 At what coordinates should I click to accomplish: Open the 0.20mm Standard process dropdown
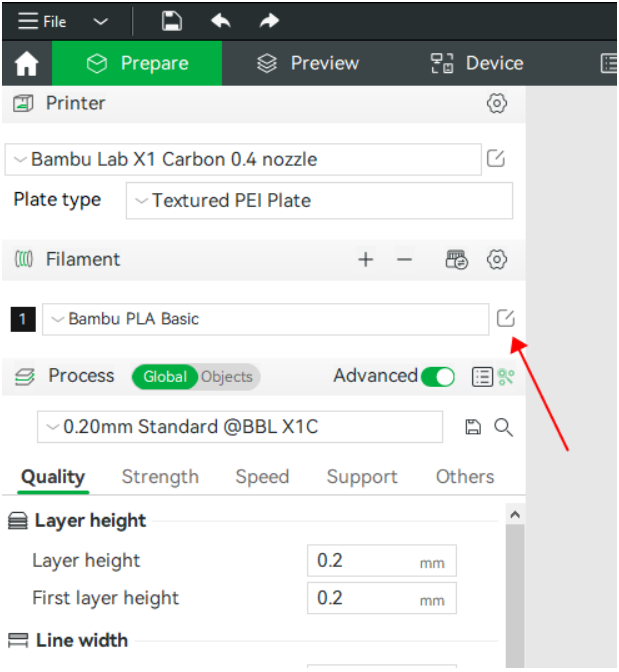click(240, 427)
